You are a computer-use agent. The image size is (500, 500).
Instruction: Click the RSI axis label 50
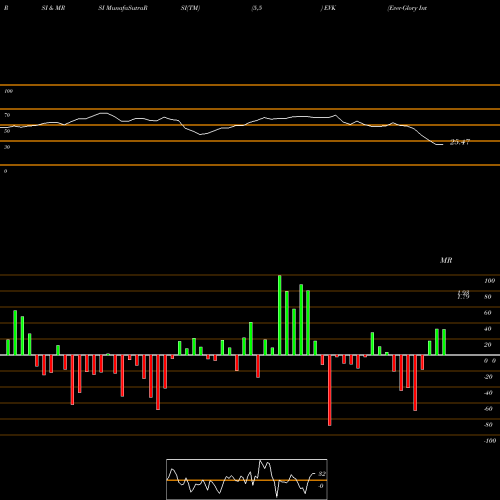click(x=7, y=131)
